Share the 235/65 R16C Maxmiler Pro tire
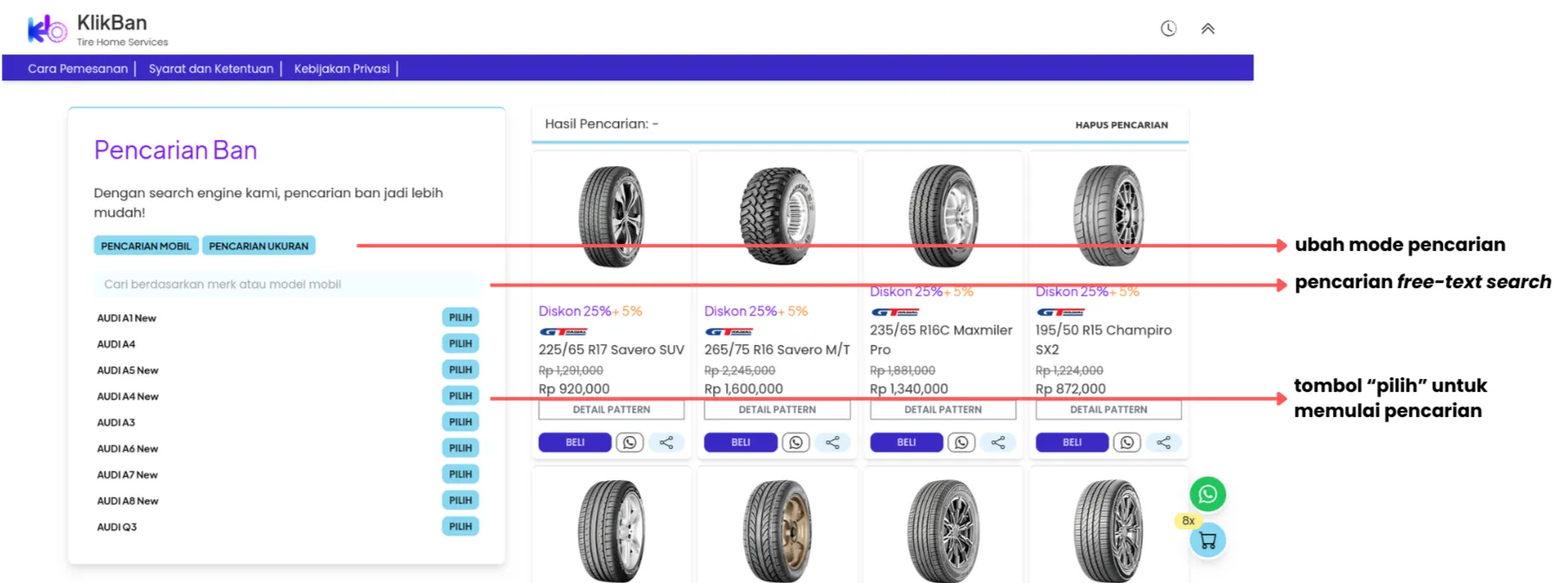Image resolution: width=1568 pixels, height=583 pixels. (x=998, y=442)
